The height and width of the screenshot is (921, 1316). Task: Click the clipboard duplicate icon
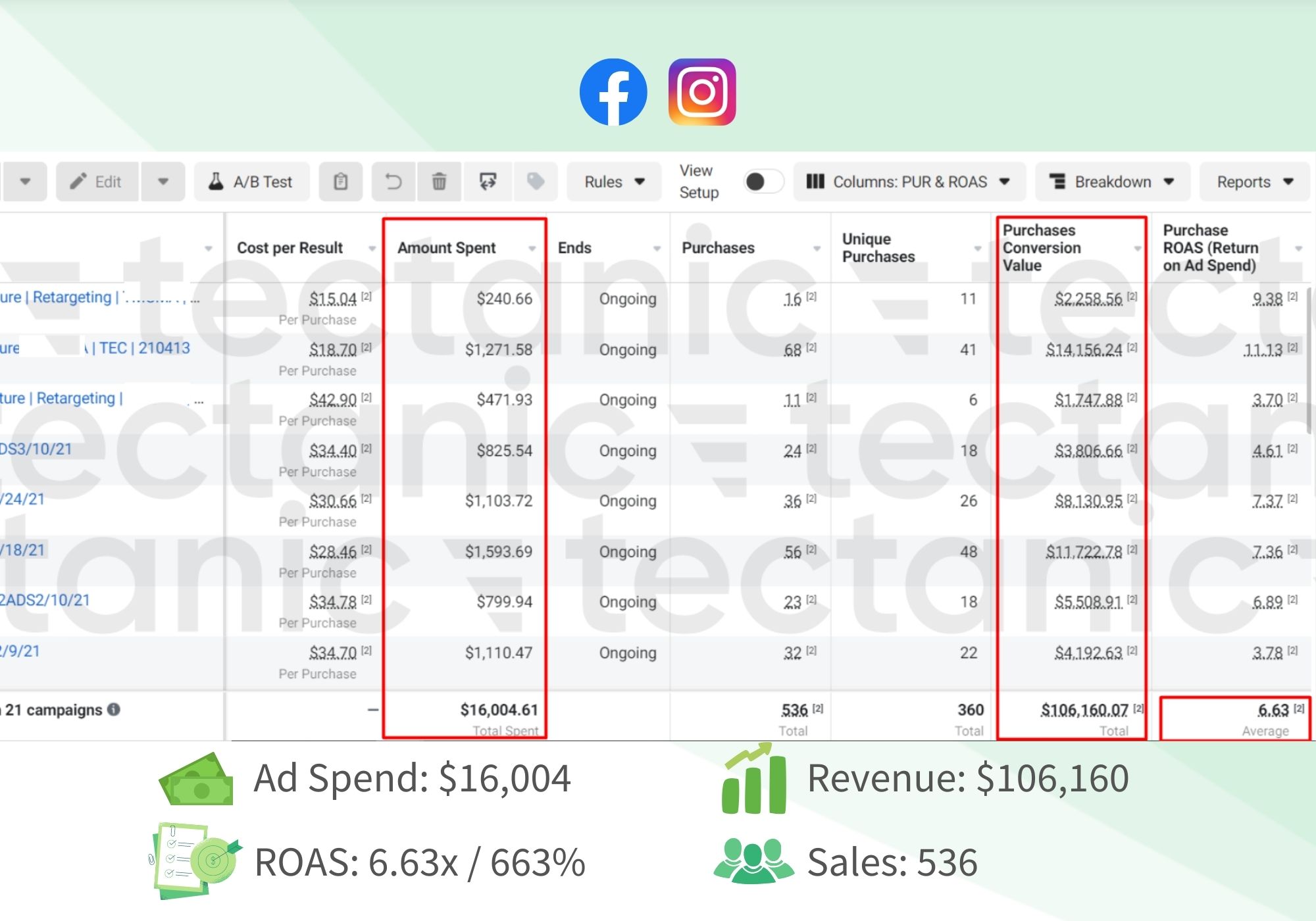(x=341, y=182)
